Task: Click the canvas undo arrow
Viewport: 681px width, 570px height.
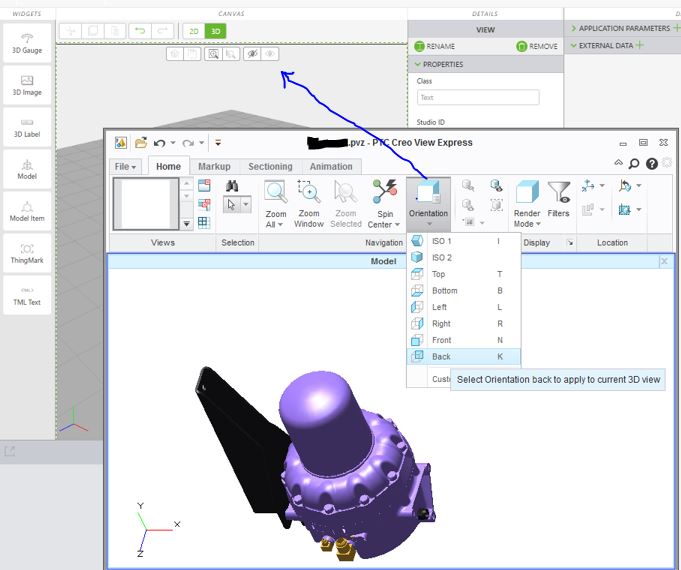Action: click(x=140, y=31)
